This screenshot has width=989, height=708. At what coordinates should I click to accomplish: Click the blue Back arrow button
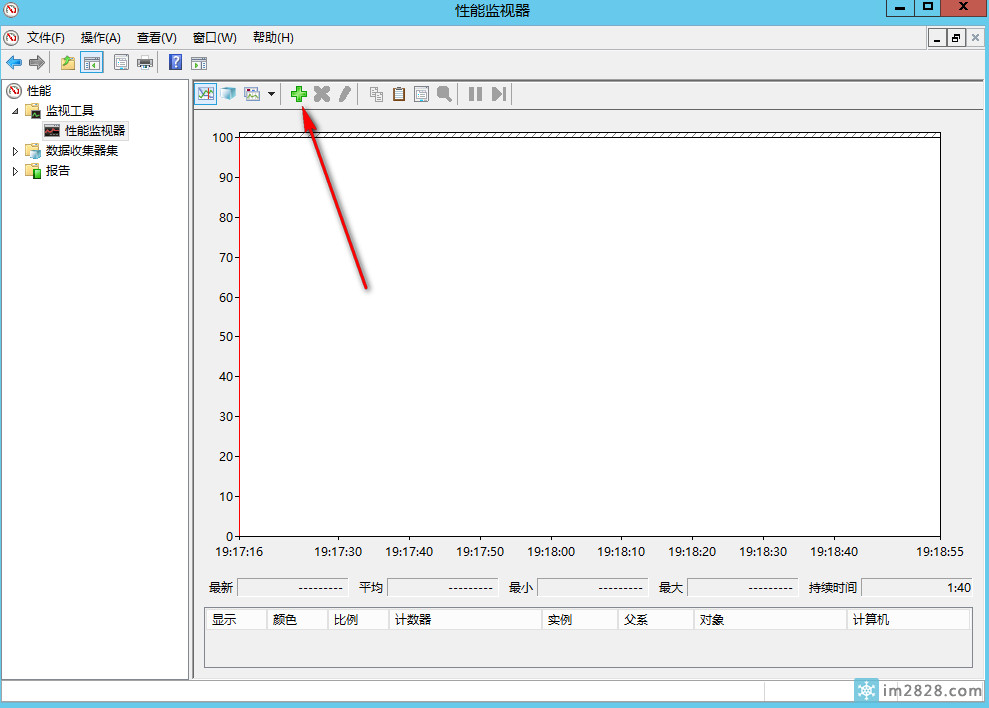14,63
